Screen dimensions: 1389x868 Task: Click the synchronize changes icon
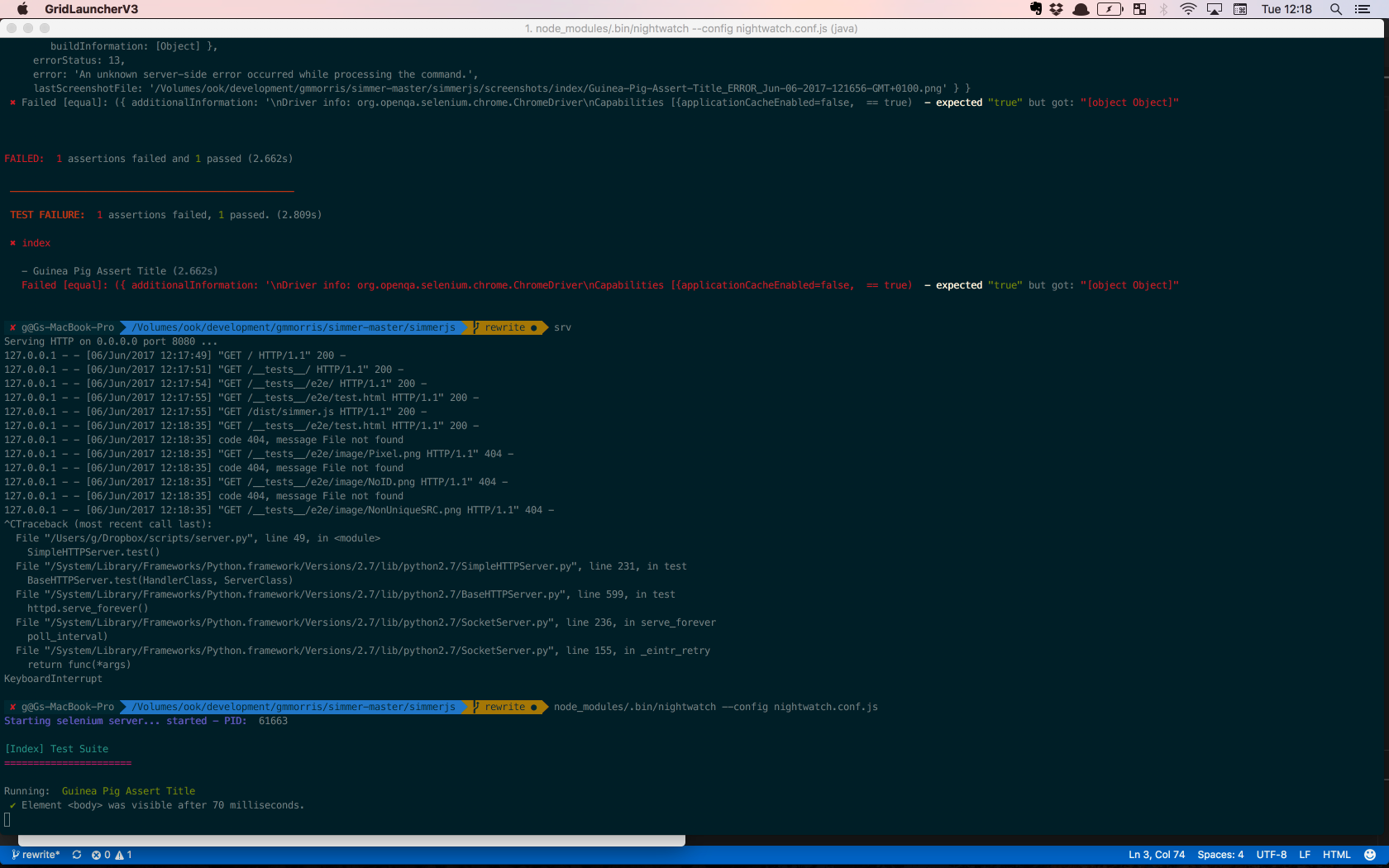tap(77, 855)
